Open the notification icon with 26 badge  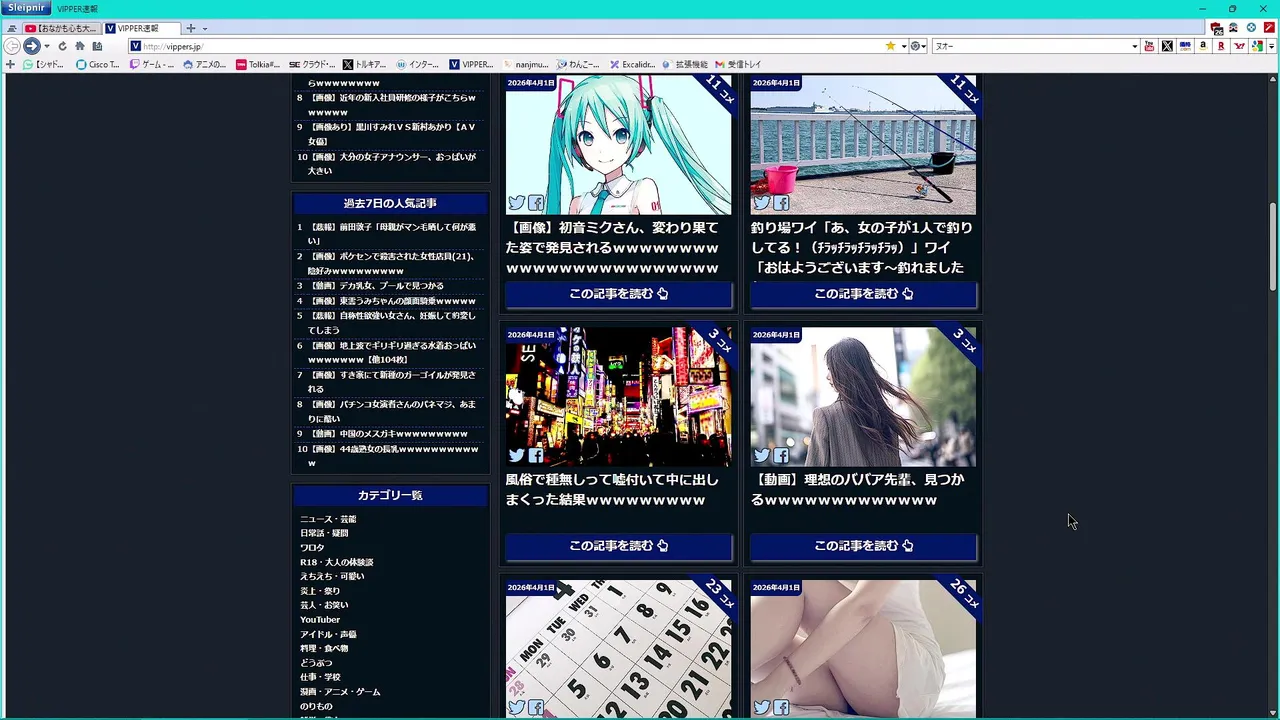click(x=1216, y=28)
